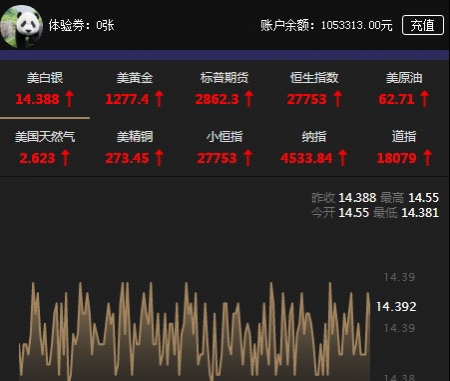The image size is (450, 381).
Task: Click the up arrow next to 62.71
Action: [424, 99]
